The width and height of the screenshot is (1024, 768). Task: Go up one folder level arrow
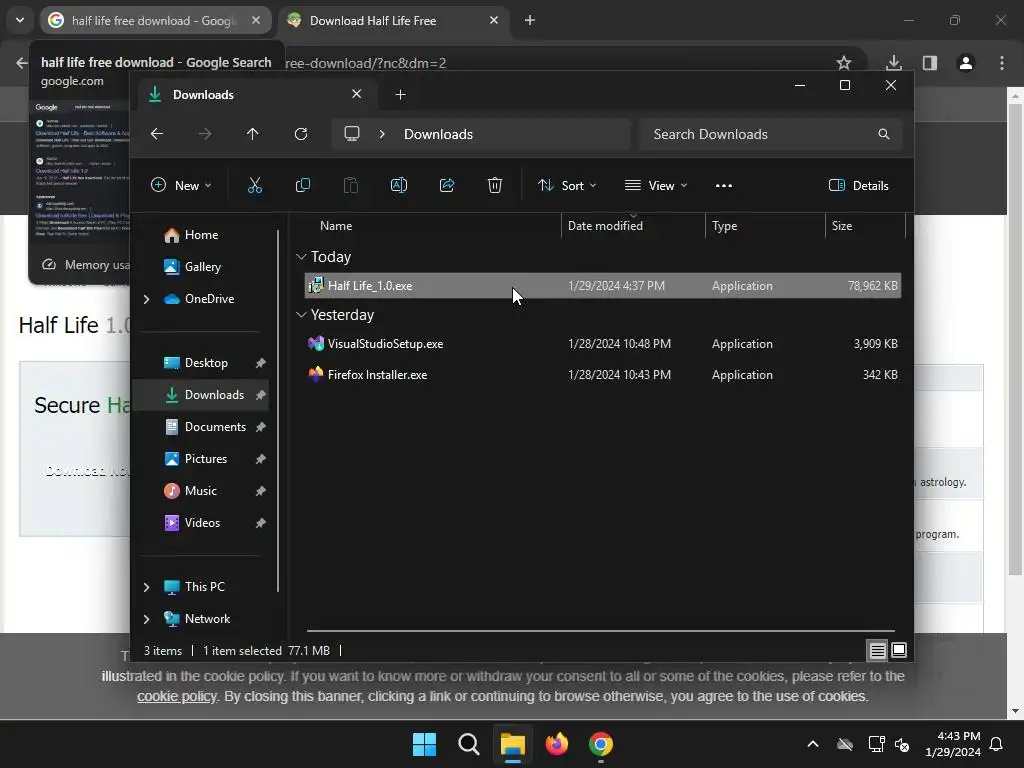tap(253, 134)
